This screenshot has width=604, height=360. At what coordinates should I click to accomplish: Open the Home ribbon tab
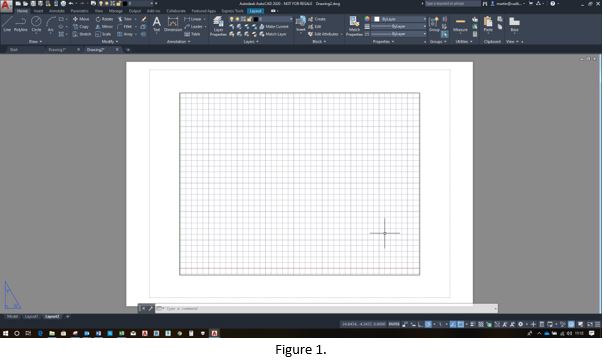(x=22, y=11)
